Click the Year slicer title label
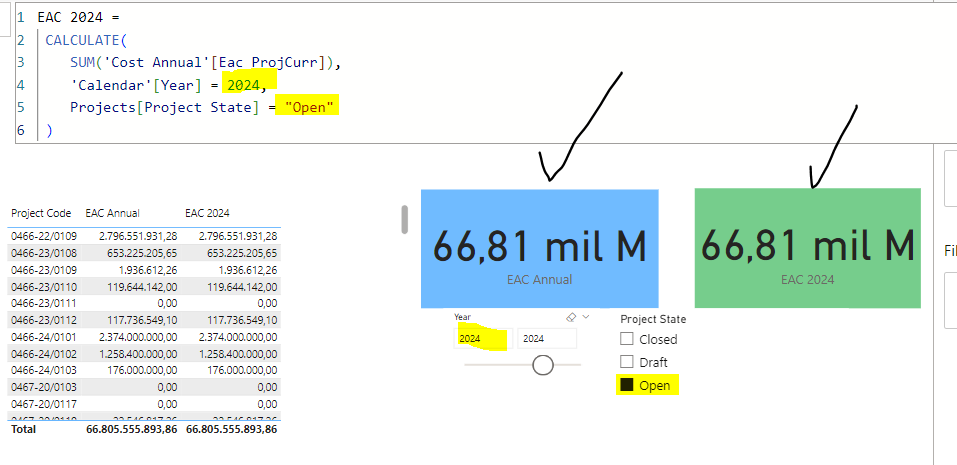Screen dimensions: 957x465 point(462,317)
